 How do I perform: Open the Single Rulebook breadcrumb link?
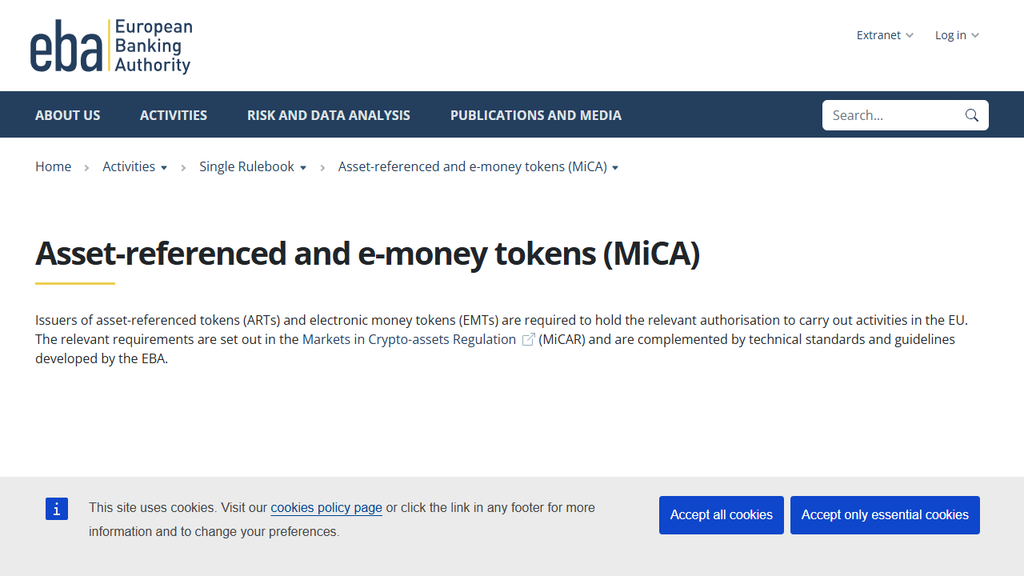[247, 167]
